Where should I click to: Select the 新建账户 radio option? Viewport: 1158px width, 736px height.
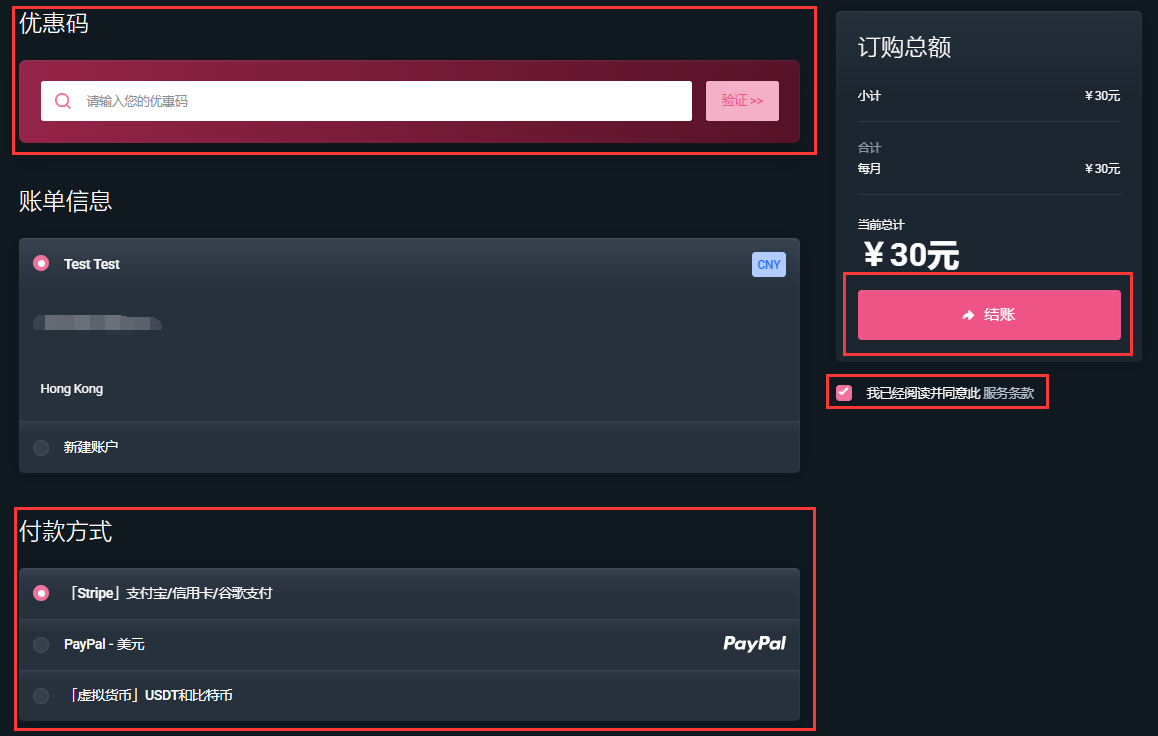pos(41,447)
